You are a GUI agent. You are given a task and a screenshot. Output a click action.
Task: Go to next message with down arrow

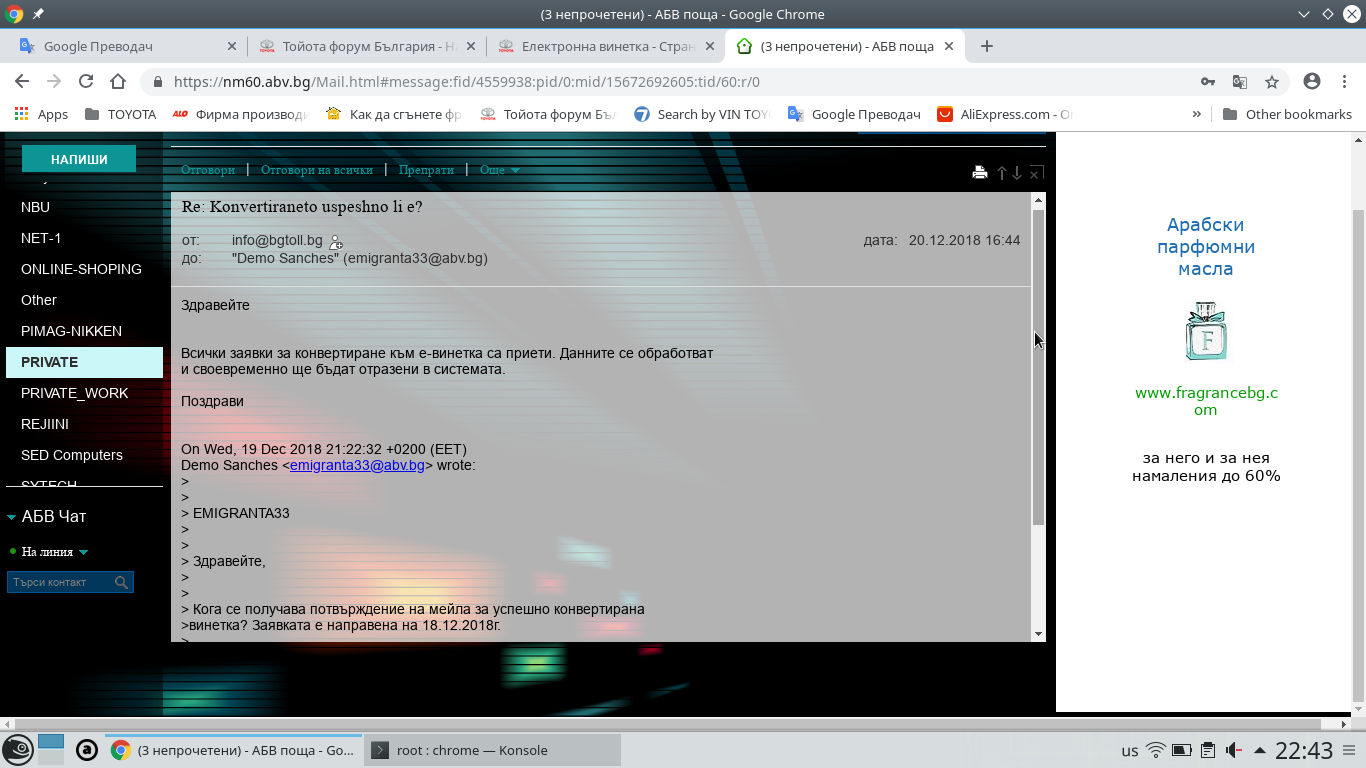click(x=1017, y=173)
